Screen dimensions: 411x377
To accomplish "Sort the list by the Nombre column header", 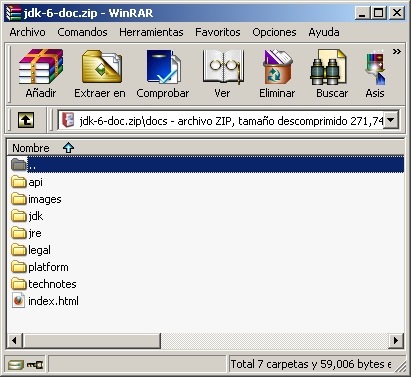I will [206, 148].
